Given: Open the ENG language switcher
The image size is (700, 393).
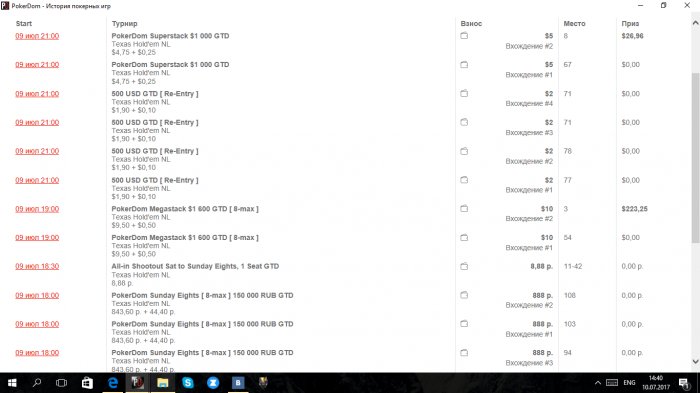Looking at the screenshot, I should (x=629, y=383).
